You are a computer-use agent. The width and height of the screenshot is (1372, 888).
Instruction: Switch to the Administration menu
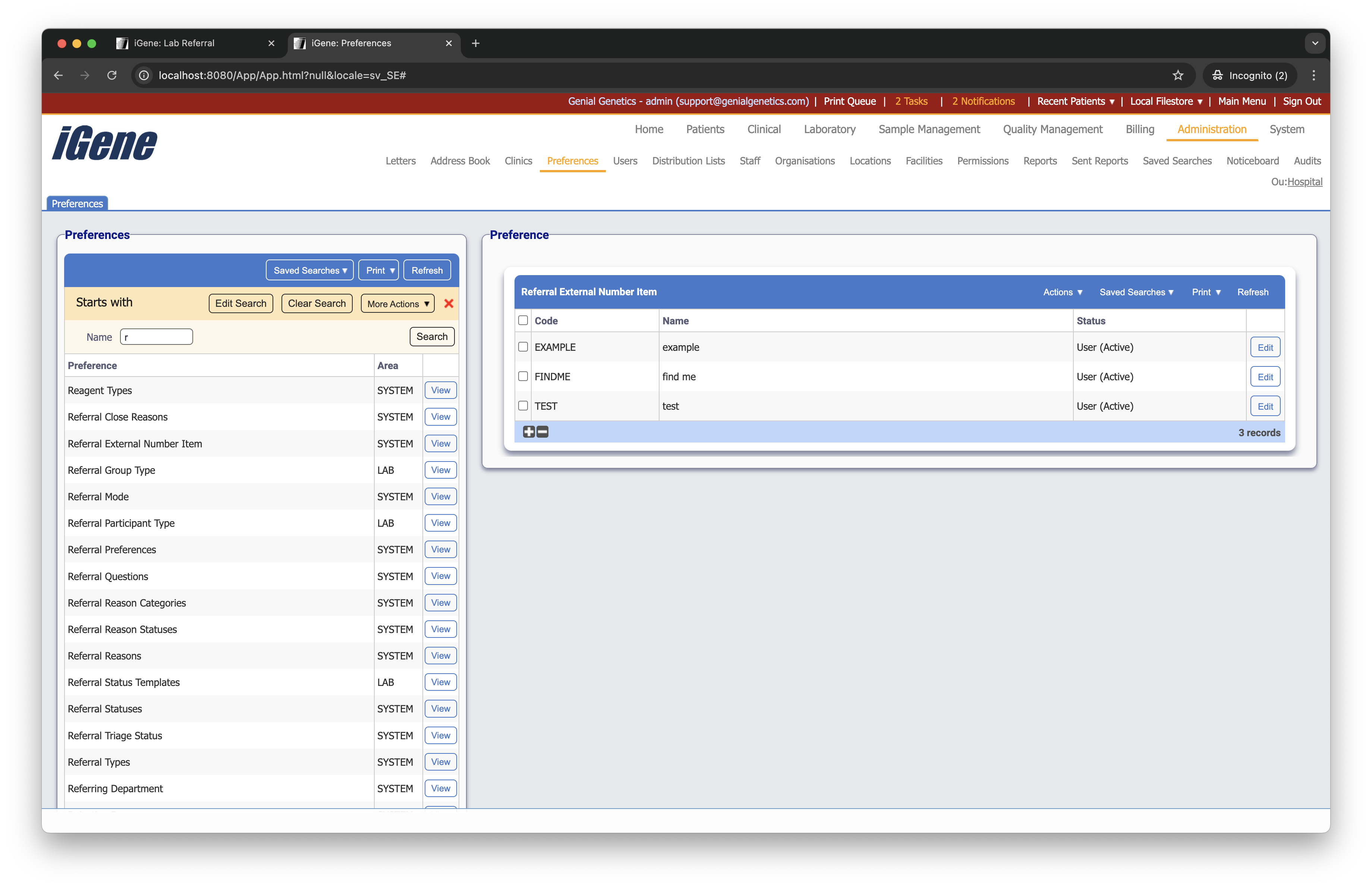(1211, 129)
